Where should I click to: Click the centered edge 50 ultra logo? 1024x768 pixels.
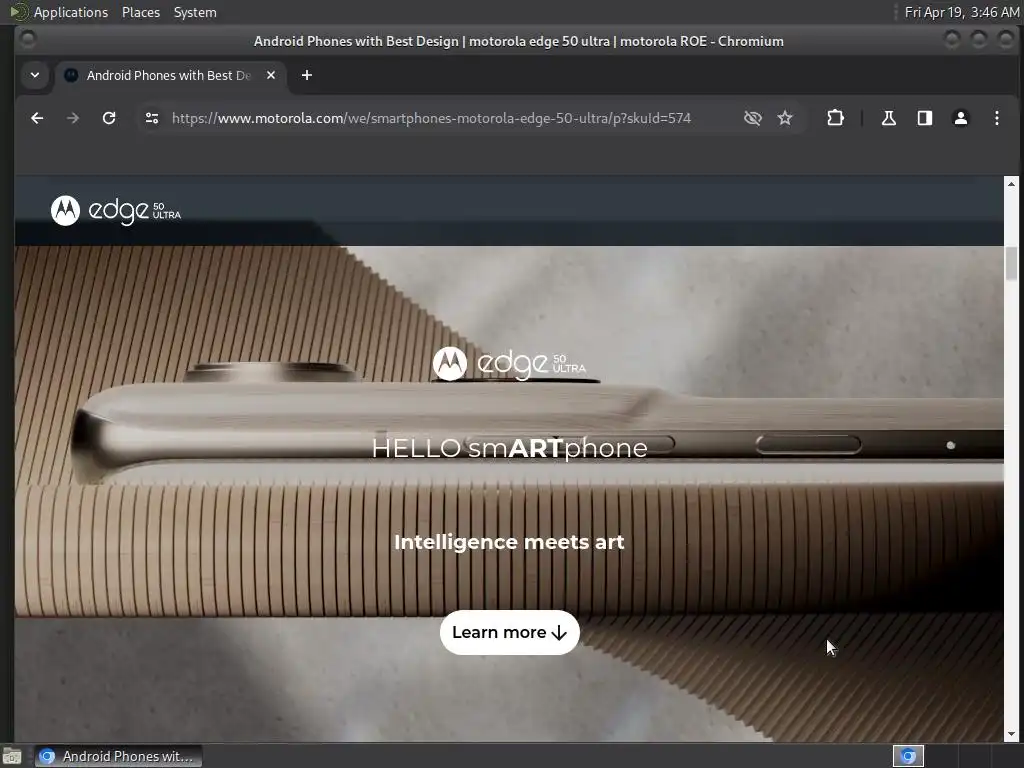[509, 363]
